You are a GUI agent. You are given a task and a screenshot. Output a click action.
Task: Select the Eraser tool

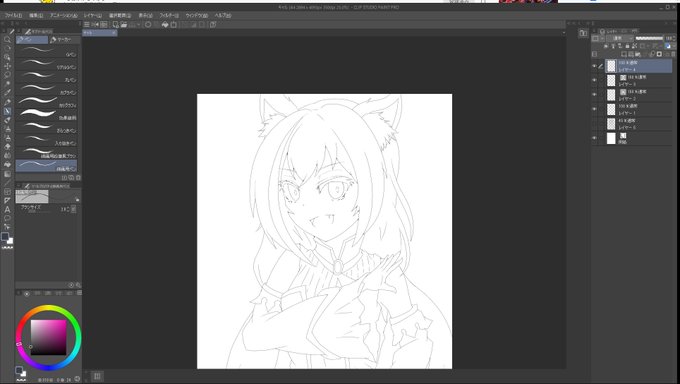[7, 147]
